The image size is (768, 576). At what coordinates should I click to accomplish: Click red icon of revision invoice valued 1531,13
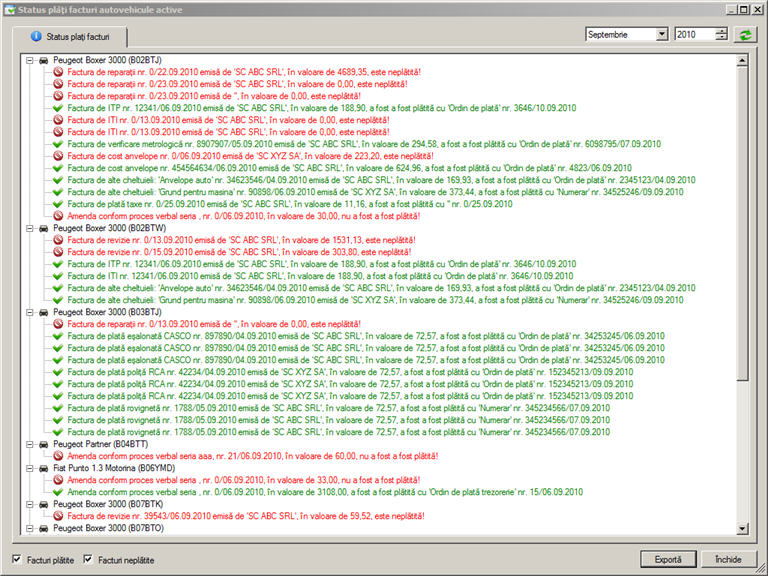point(59,240)
